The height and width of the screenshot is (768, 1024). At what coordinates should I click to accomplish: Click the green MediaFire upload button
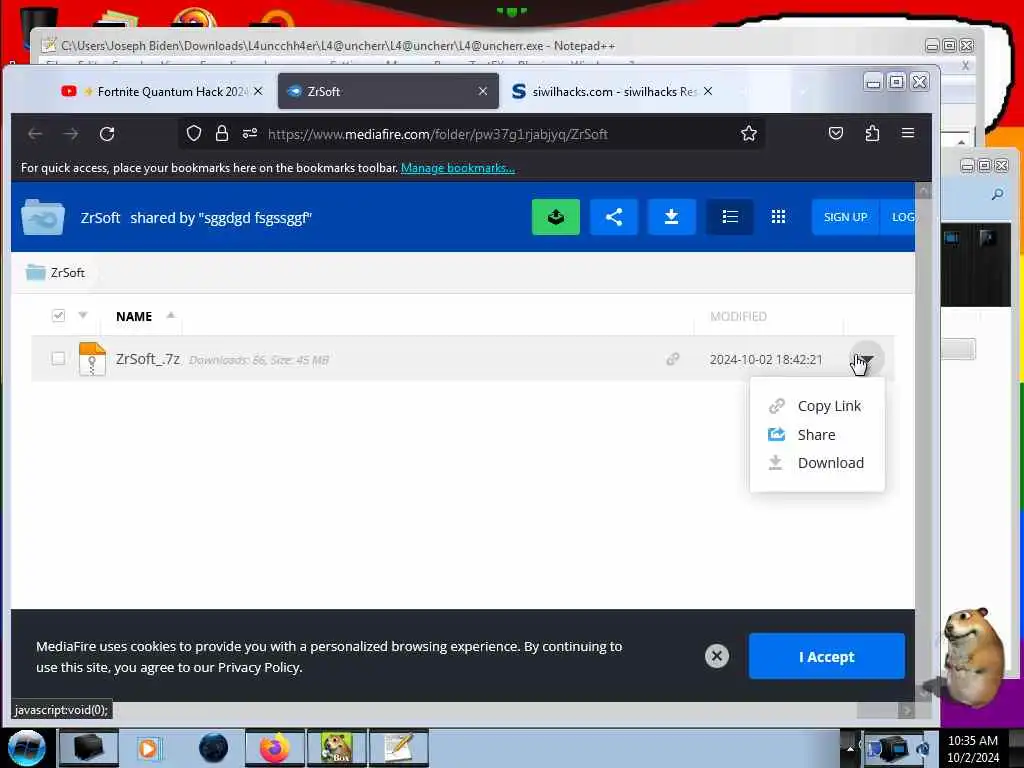[x=556, y=217]
